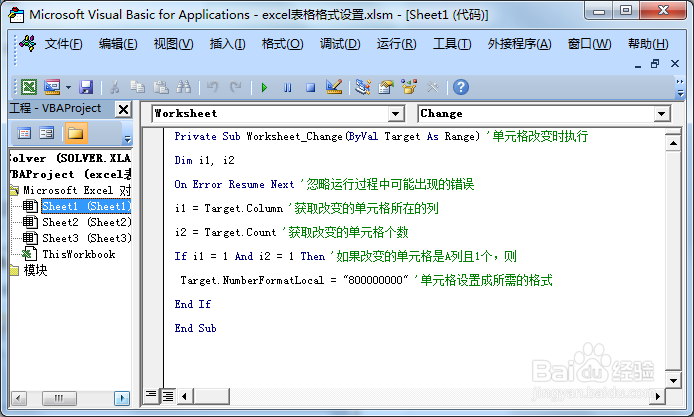Minimize the inner code window
The height and width of the screenshot is (417, 694).
coord(638,65)
